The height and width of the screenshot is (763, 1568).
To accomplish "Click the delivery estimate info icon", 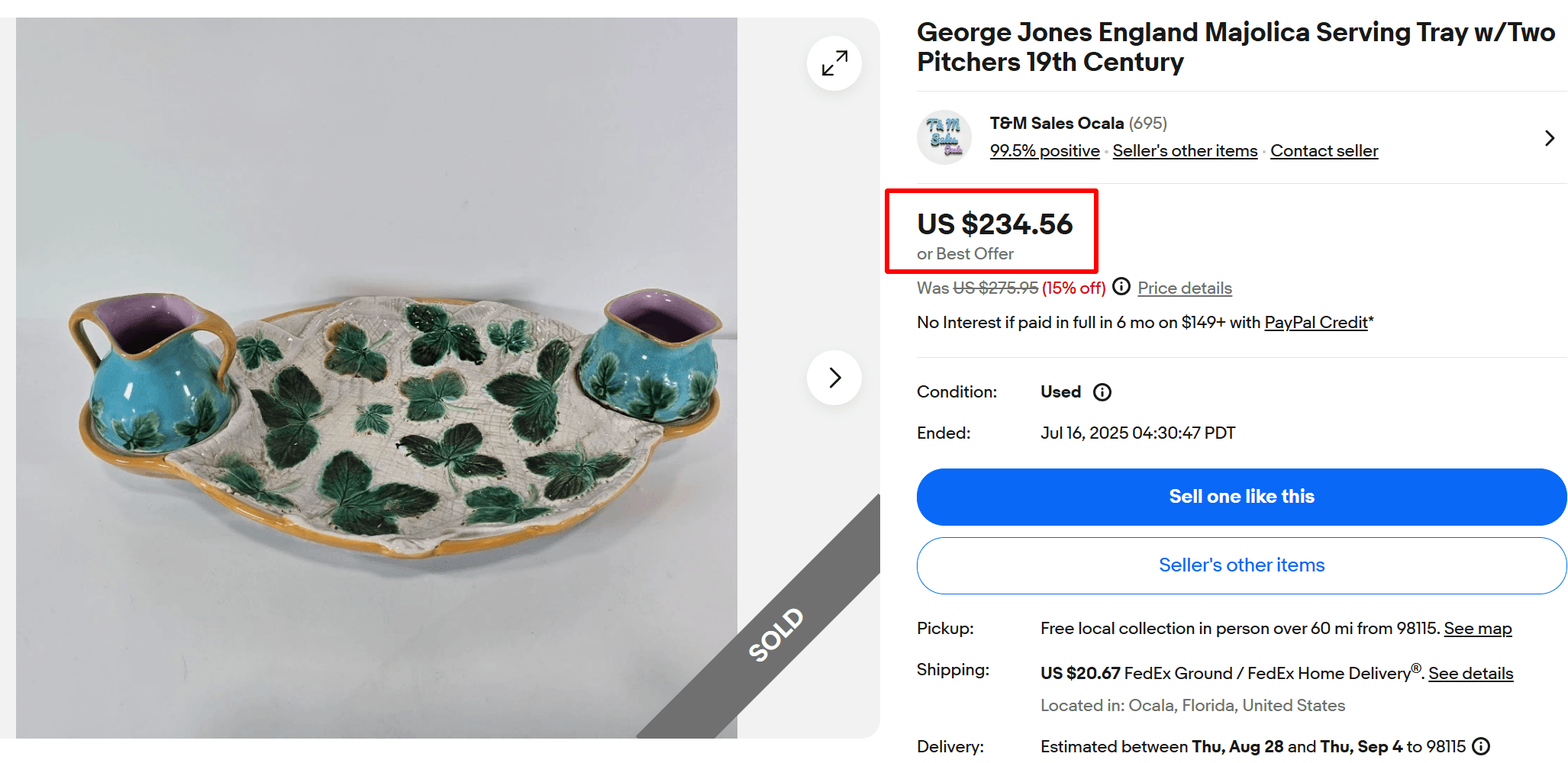I will coord(1481,746).
